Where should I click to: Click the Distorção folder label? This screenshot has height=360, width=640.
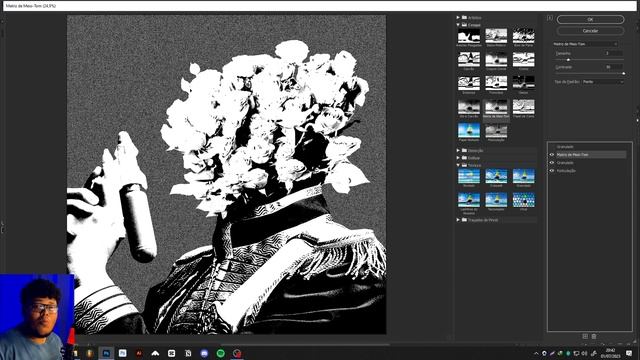coord(476,151)
